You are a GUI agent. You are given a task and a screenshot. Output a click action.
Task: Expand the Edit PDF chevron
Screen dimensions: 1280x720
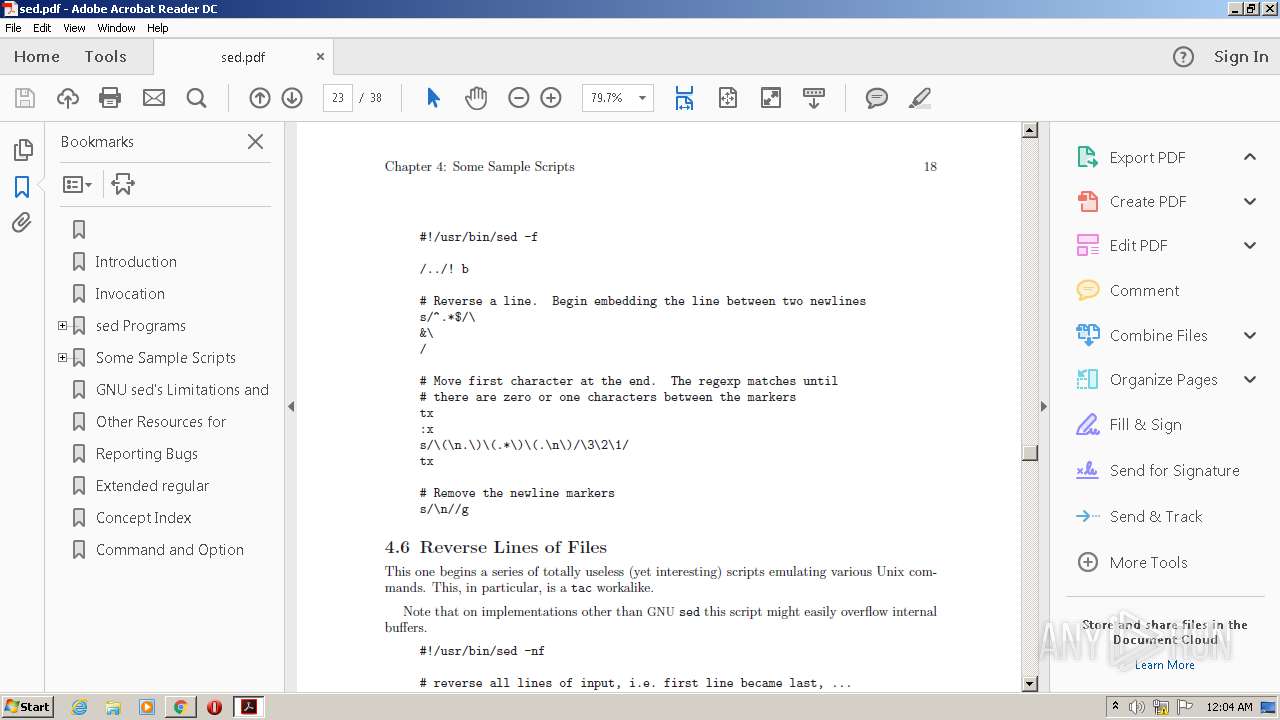point(1250,245)
